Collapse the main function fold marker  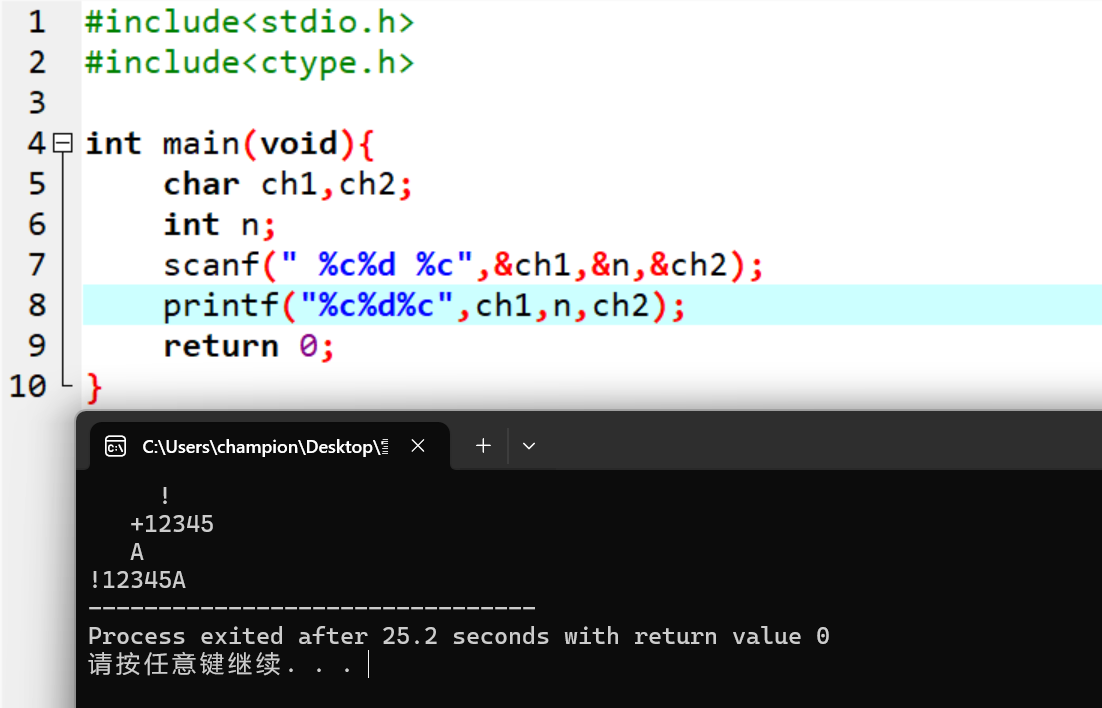[x=63, y=143]
